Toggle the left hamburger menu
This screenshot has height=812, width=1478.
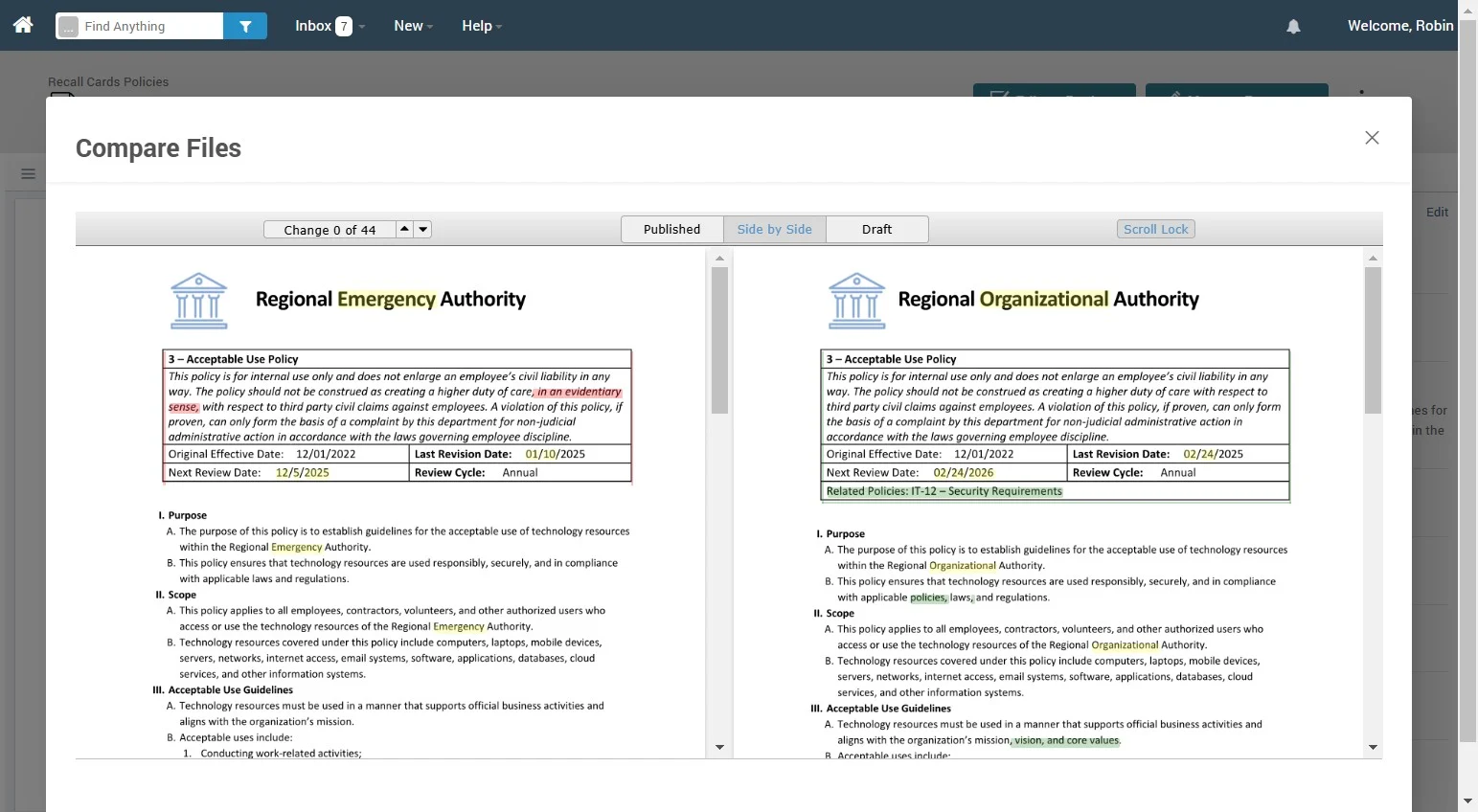(x=28, y=173)
